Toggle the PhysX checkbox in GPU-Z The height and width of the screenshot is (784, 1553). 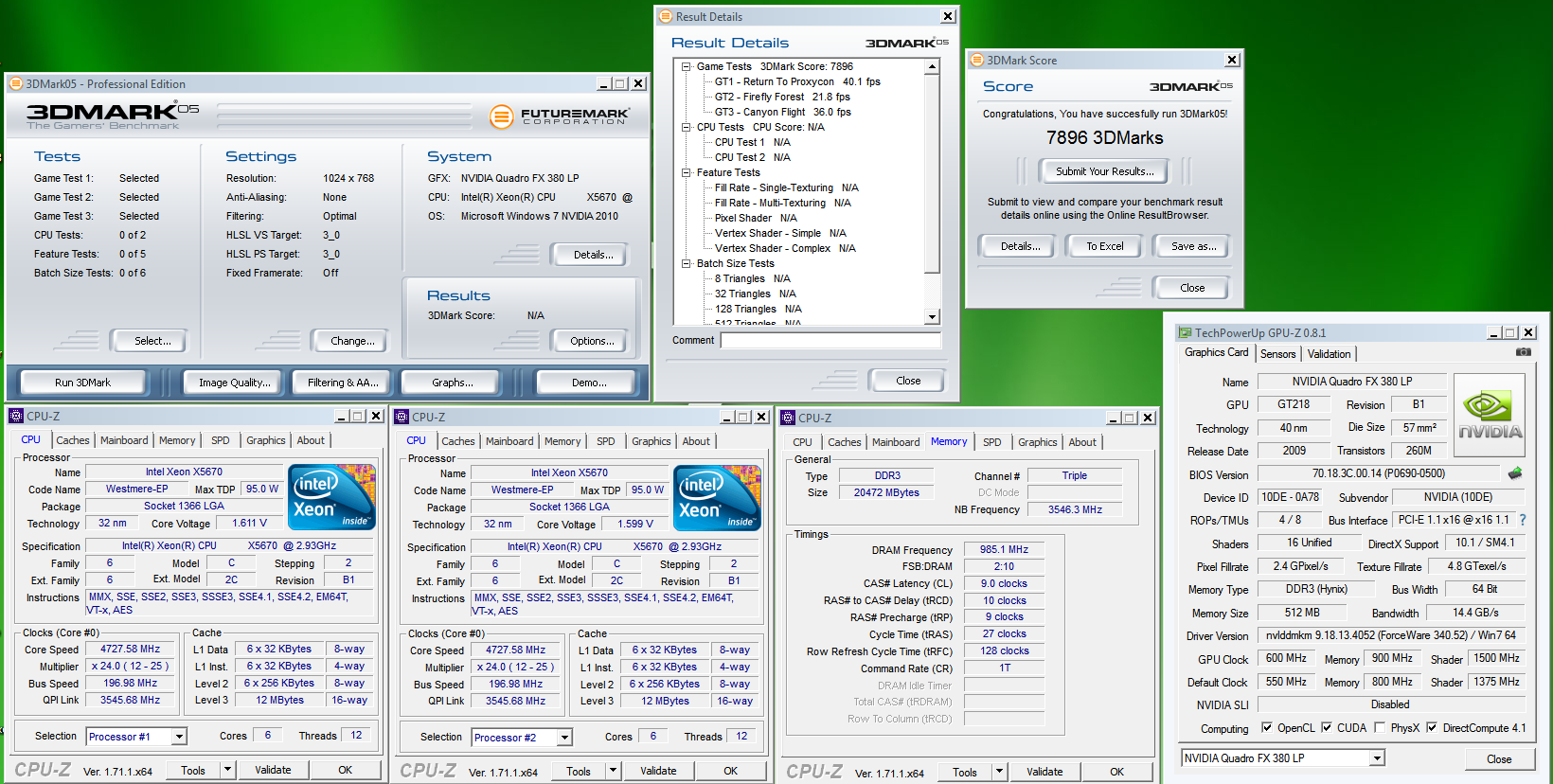click(1380, 728)
